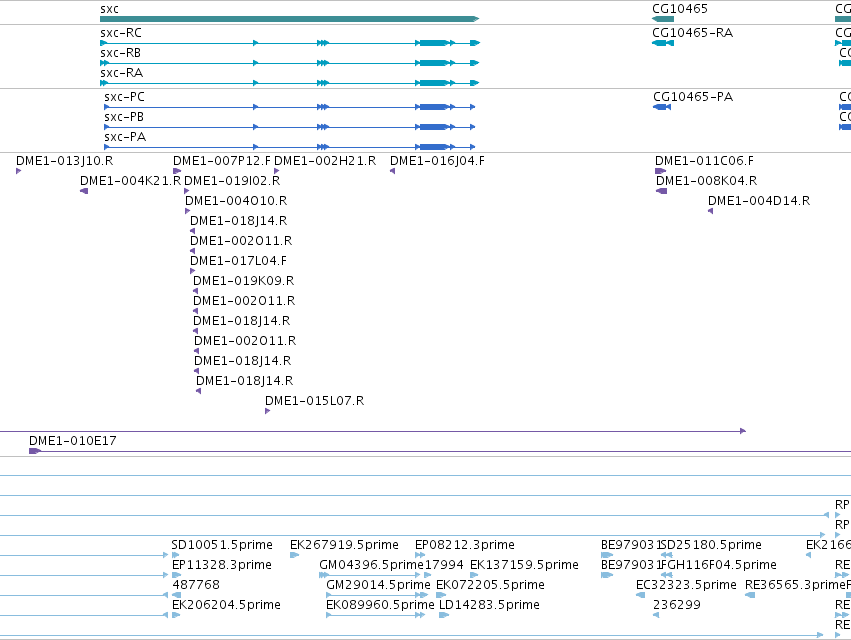Select the DME1-019K09.R feature label

tap(244, 281)
